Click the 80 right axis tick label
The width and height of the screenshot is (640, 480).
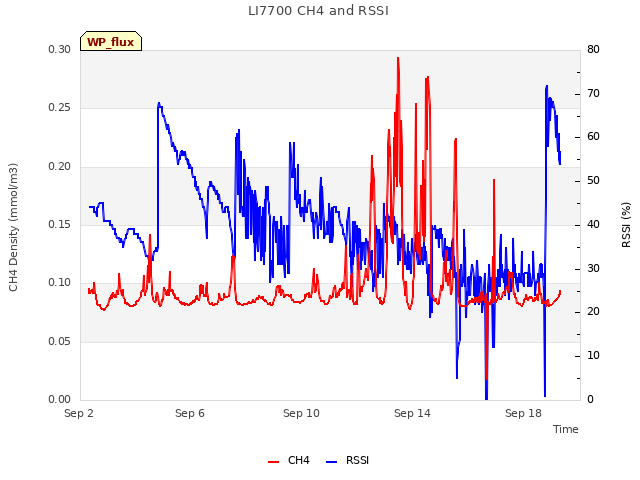click(x=593, y=49)
